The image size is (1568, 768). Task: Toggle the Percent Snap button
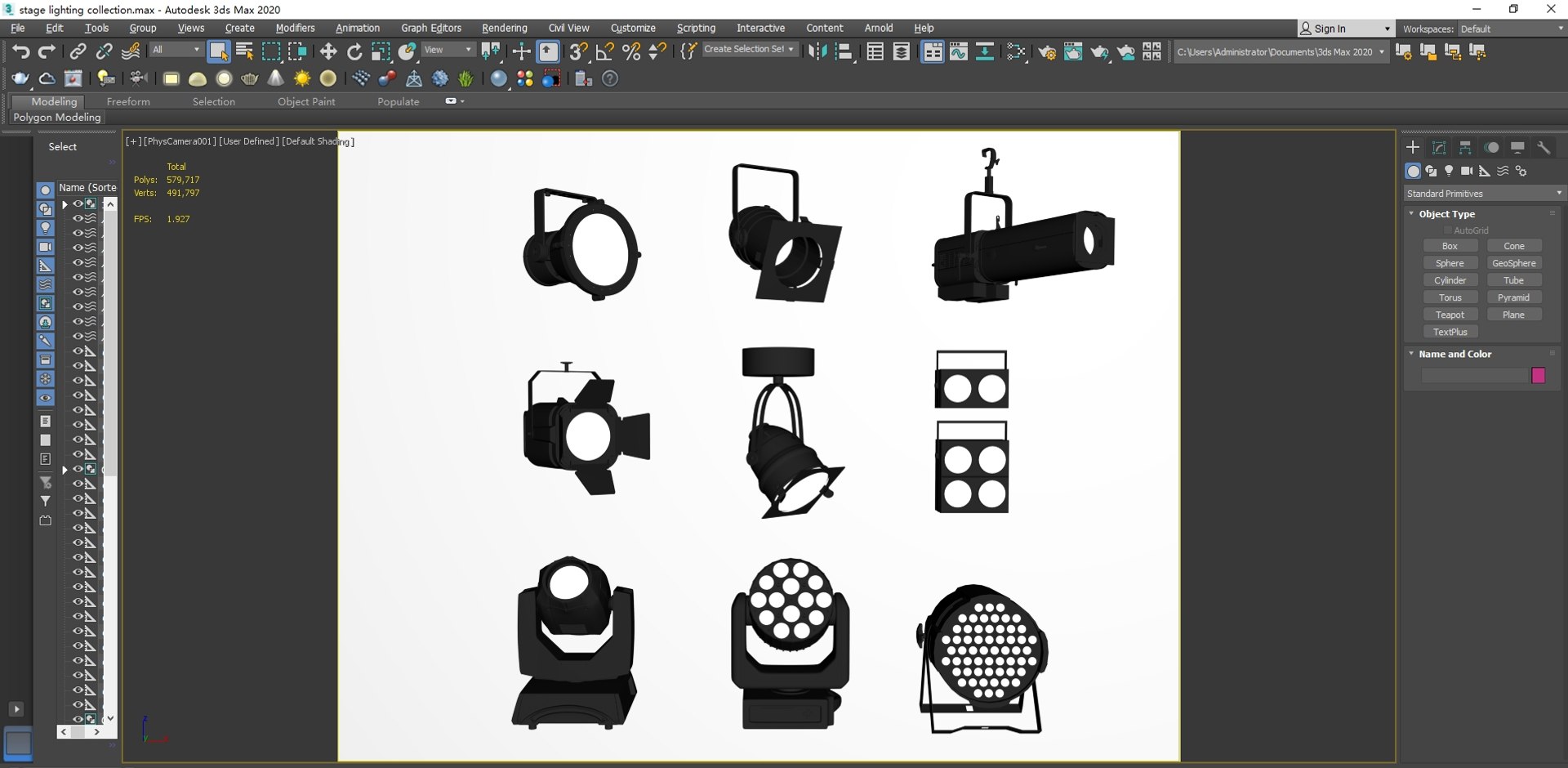coord(631,51)
